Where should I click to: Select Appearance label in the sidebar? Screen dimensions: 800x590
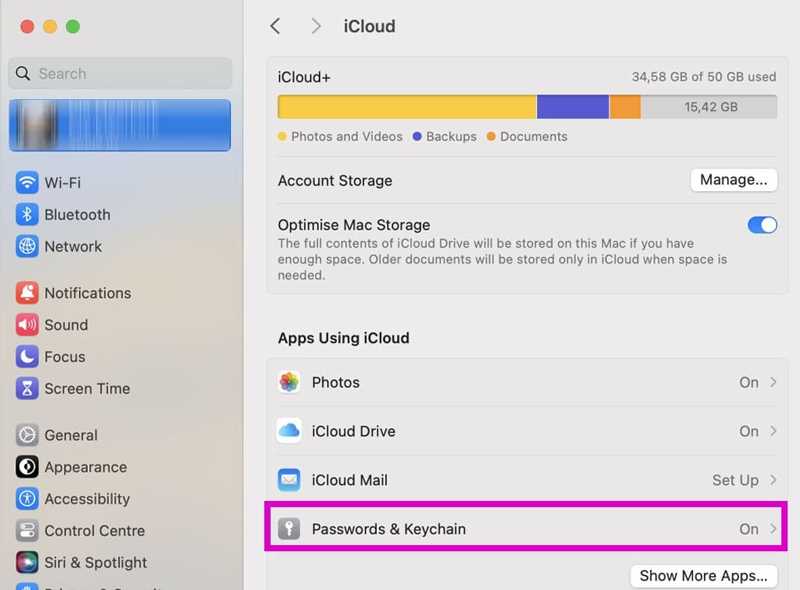[x=86, y=467]
